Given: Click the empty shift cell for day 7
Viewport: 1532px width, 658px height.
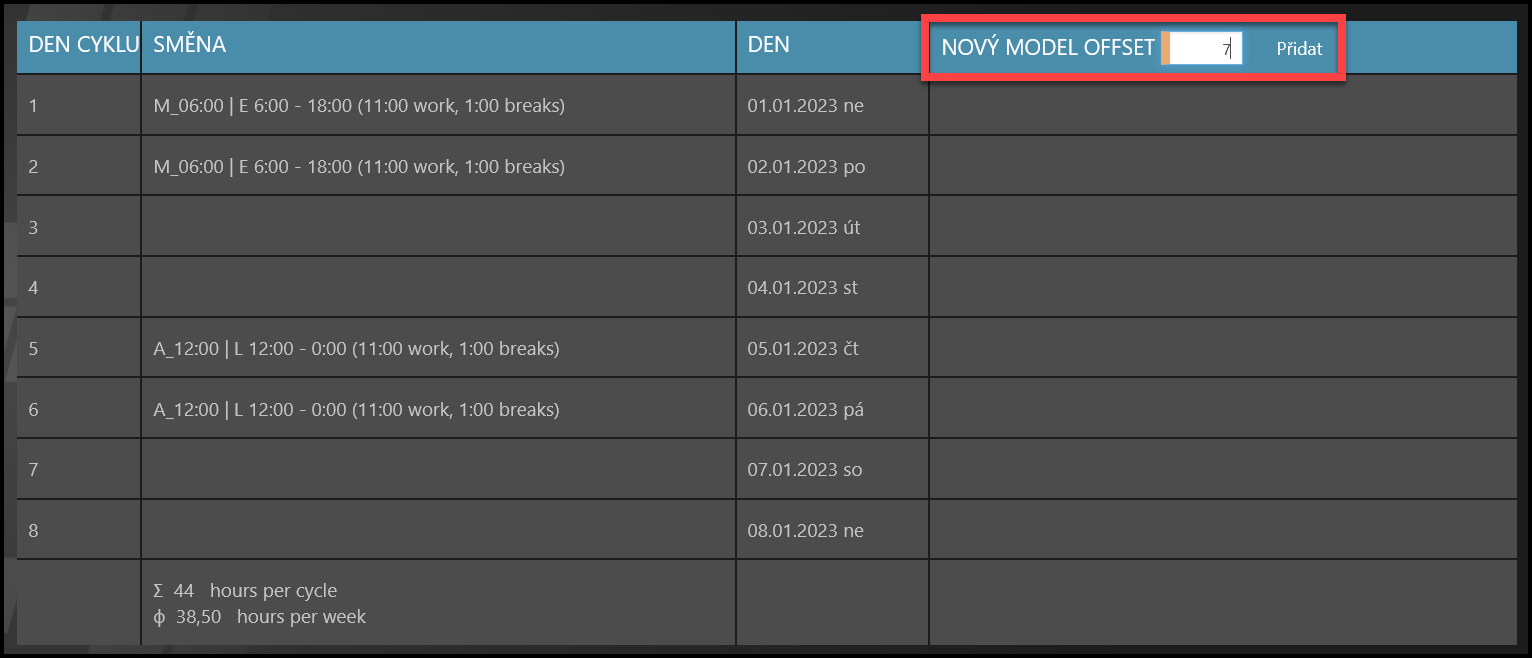Looking at the screenshot, I should pyautogui.click(x=438, y=470).
